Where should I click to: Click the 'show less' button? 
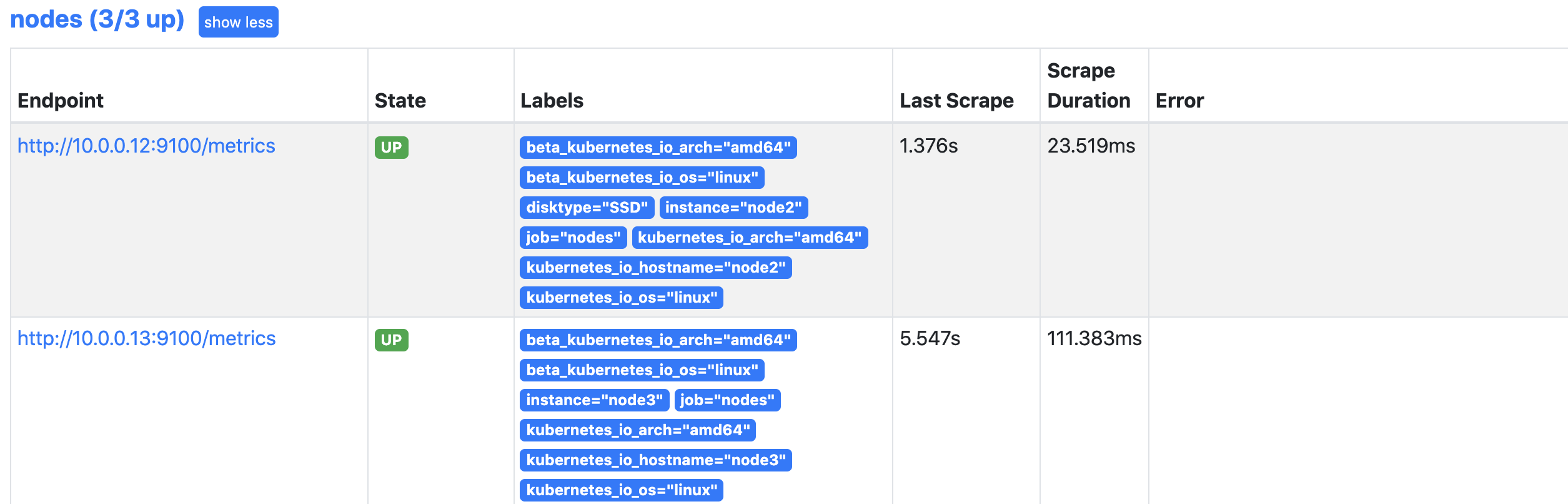tap(238, 23)
